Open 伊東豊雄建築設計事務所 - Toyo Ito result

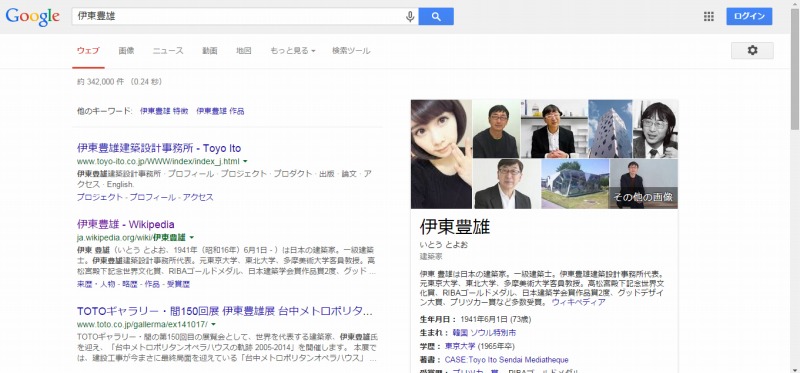point(159,148)
